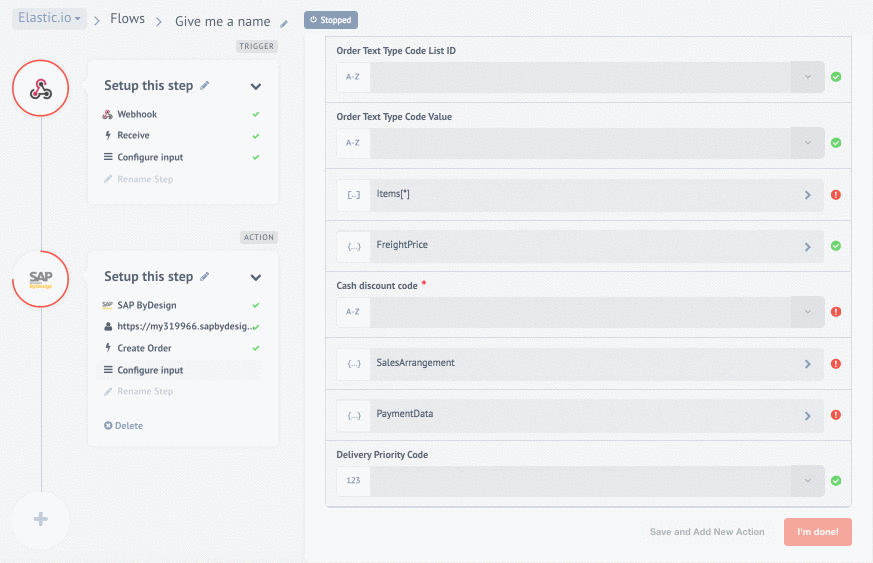
Task: Expand the PaymentData row arrow
Action: [808, 415]
